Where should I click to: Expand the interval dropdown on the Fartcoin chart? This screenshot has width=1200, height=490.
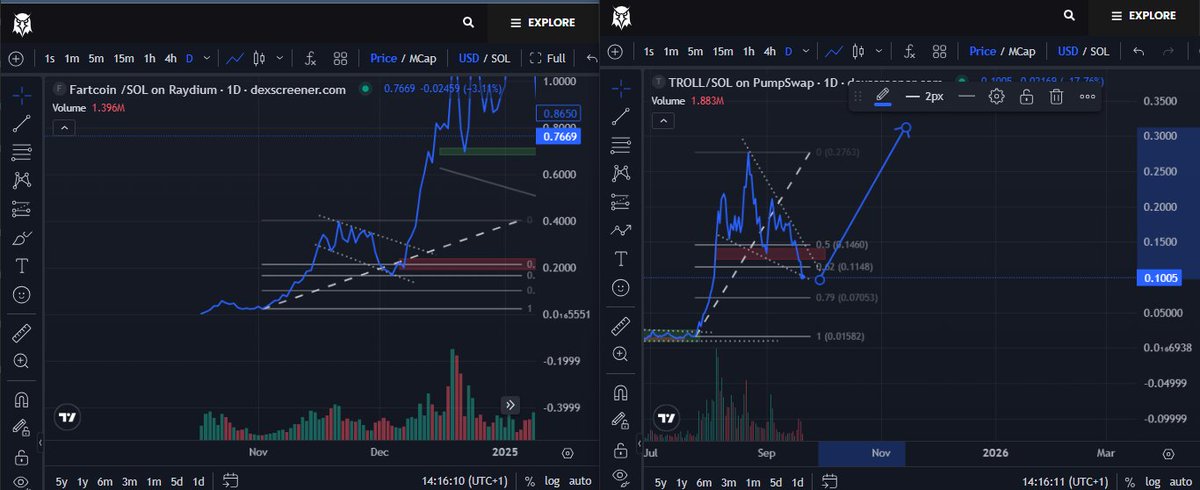click(x=207, y=58)
